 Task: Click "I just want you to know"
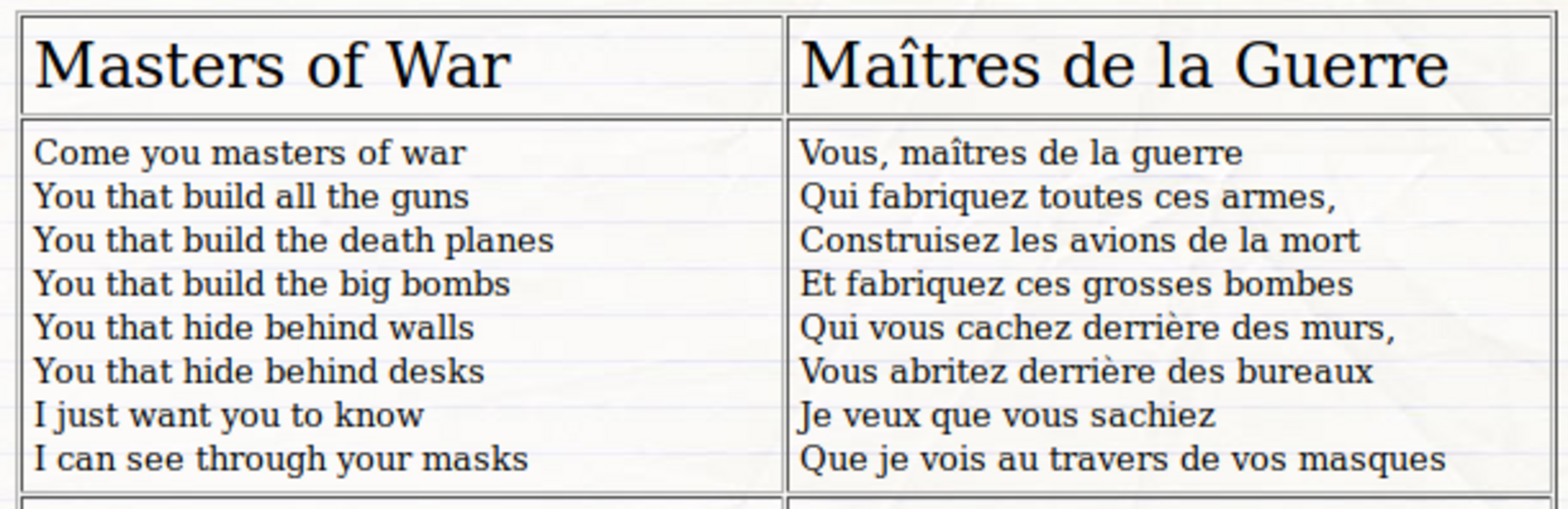pos(228,416)
